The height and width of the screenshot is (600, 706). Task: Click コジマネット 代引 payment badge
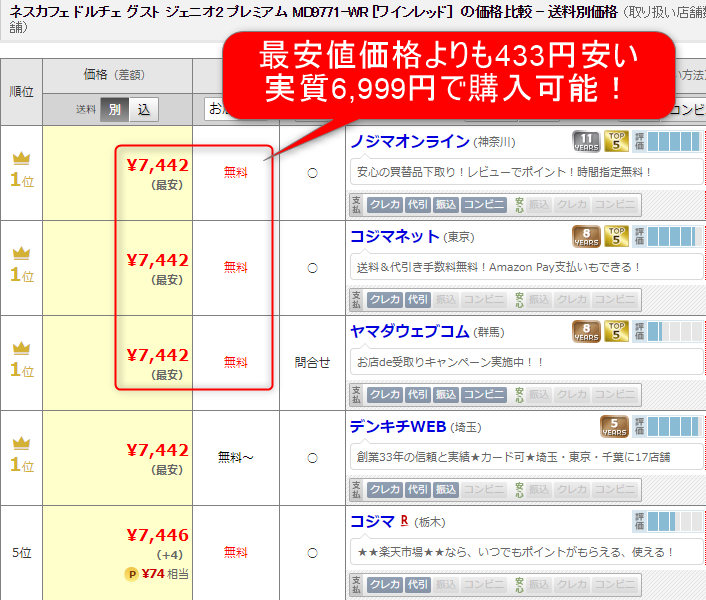click(418, 300)
